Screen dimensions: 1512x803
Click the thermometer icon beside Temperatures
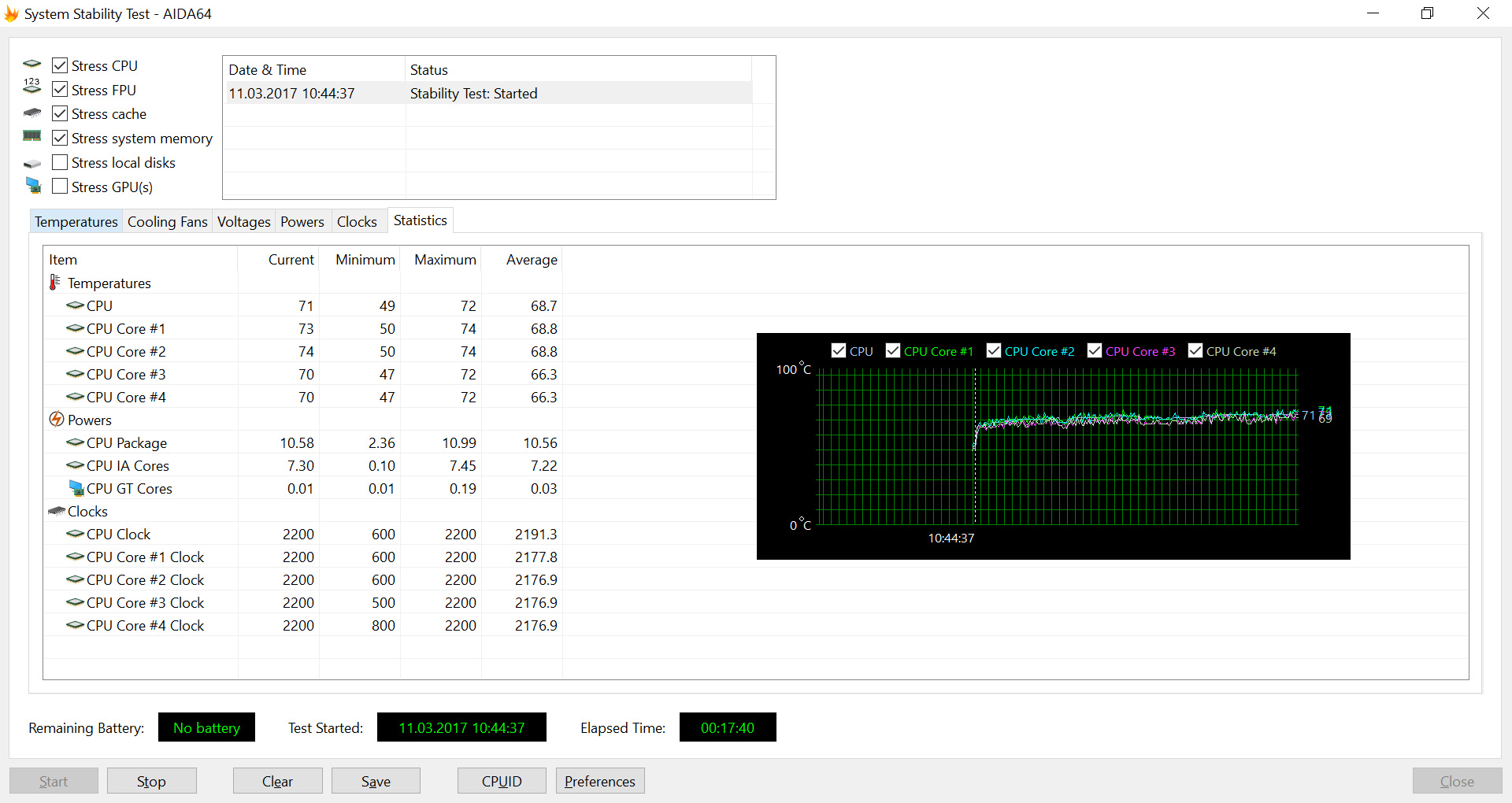click(x=55, y=282)
